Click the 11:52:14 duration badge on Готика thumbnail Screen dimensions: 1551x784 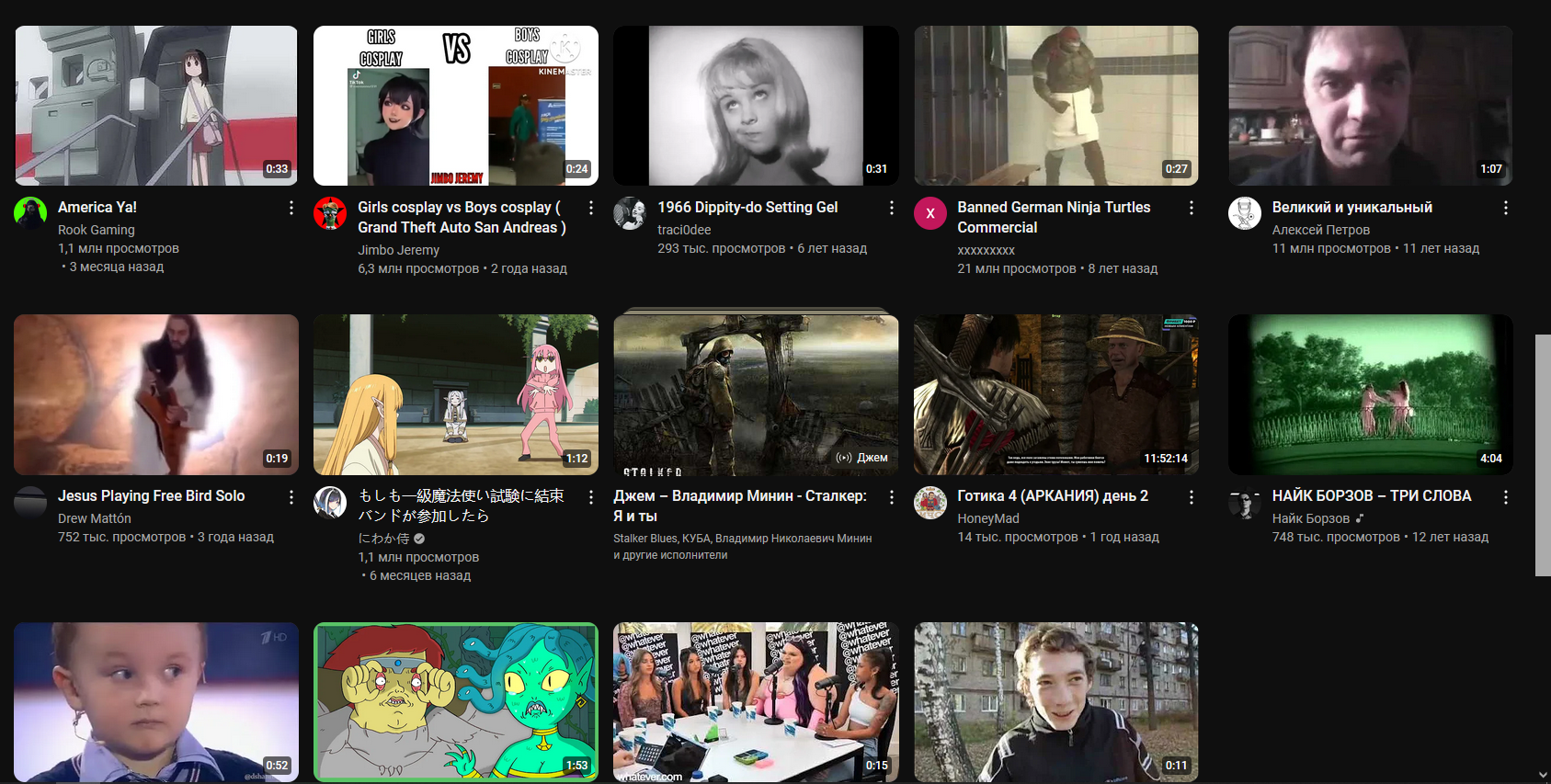point(1166,458)
